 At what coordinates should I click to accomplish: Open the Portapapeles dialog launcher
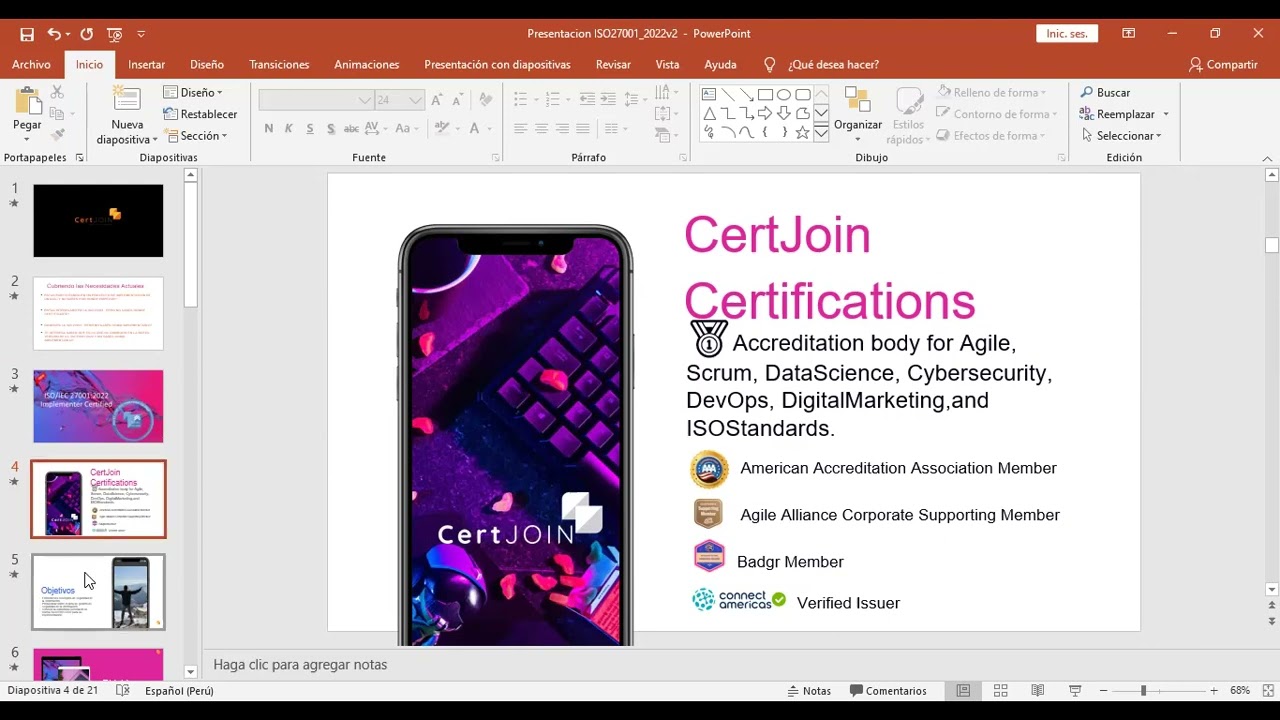point(78,158)
